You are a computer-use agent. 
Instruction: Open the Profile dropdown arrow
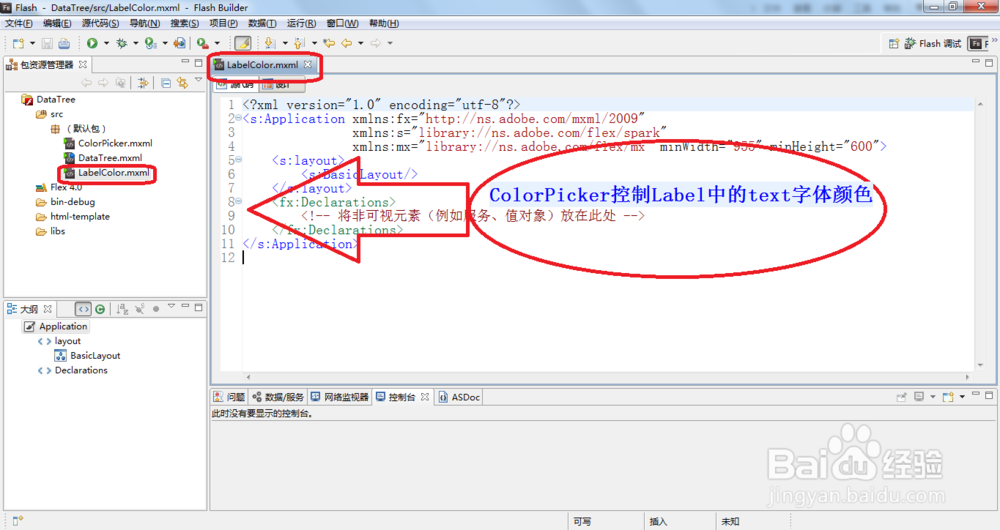pos(165,43)
